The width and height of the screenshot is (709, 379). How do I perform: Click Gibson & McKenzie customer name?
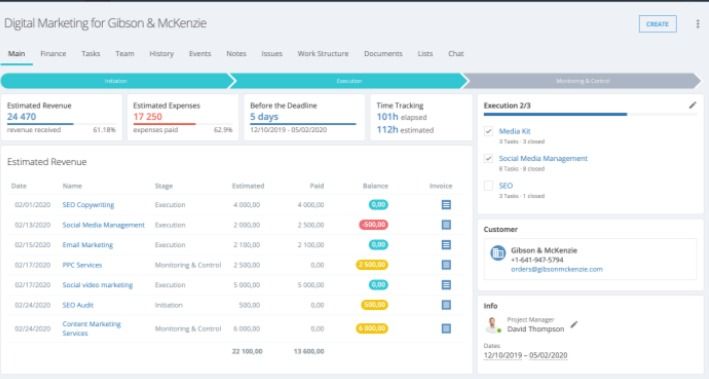(x=544, y=250)
